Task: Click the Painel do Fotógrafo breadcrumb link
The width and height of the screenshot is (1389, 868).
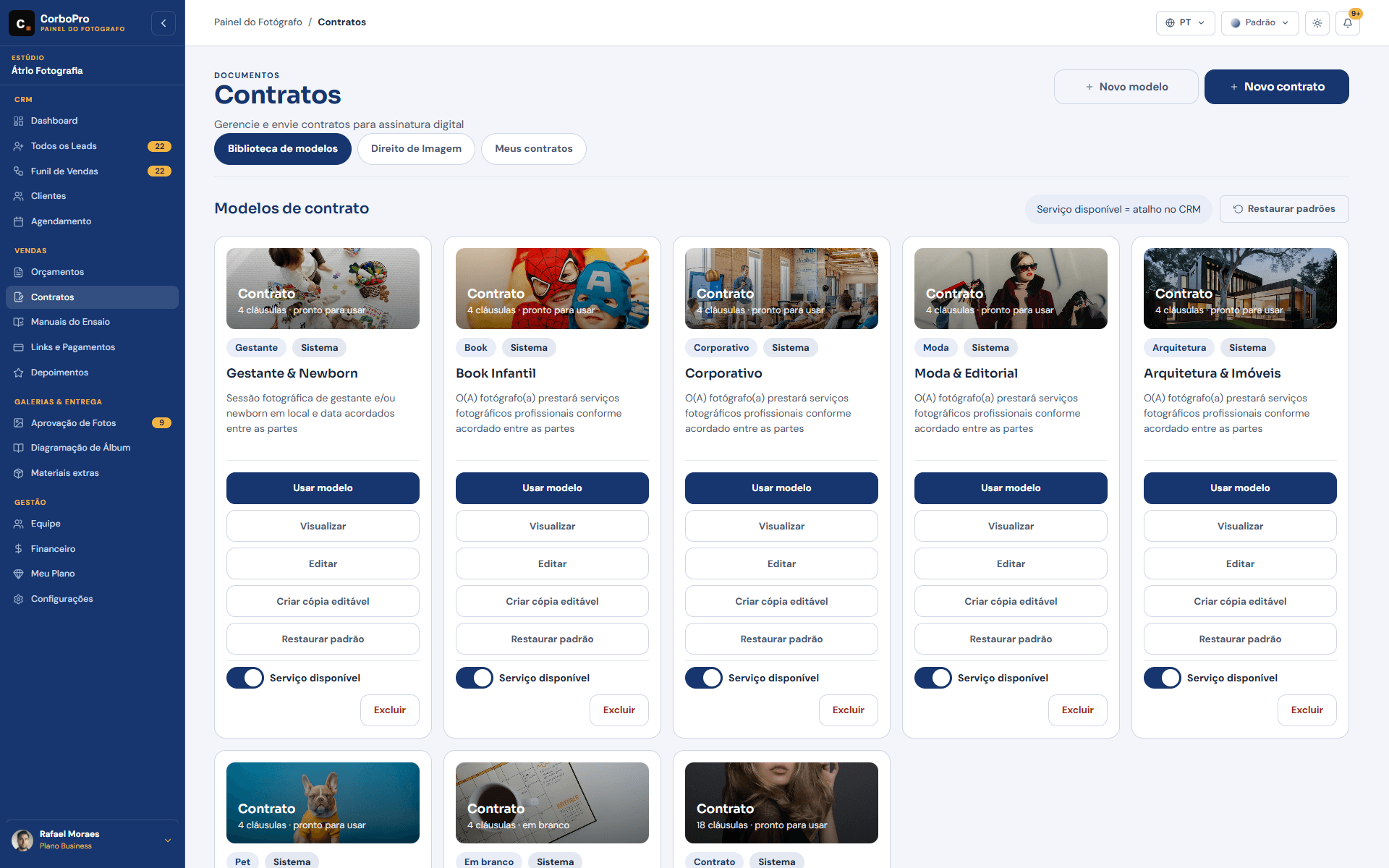Action: click(258, 22)
